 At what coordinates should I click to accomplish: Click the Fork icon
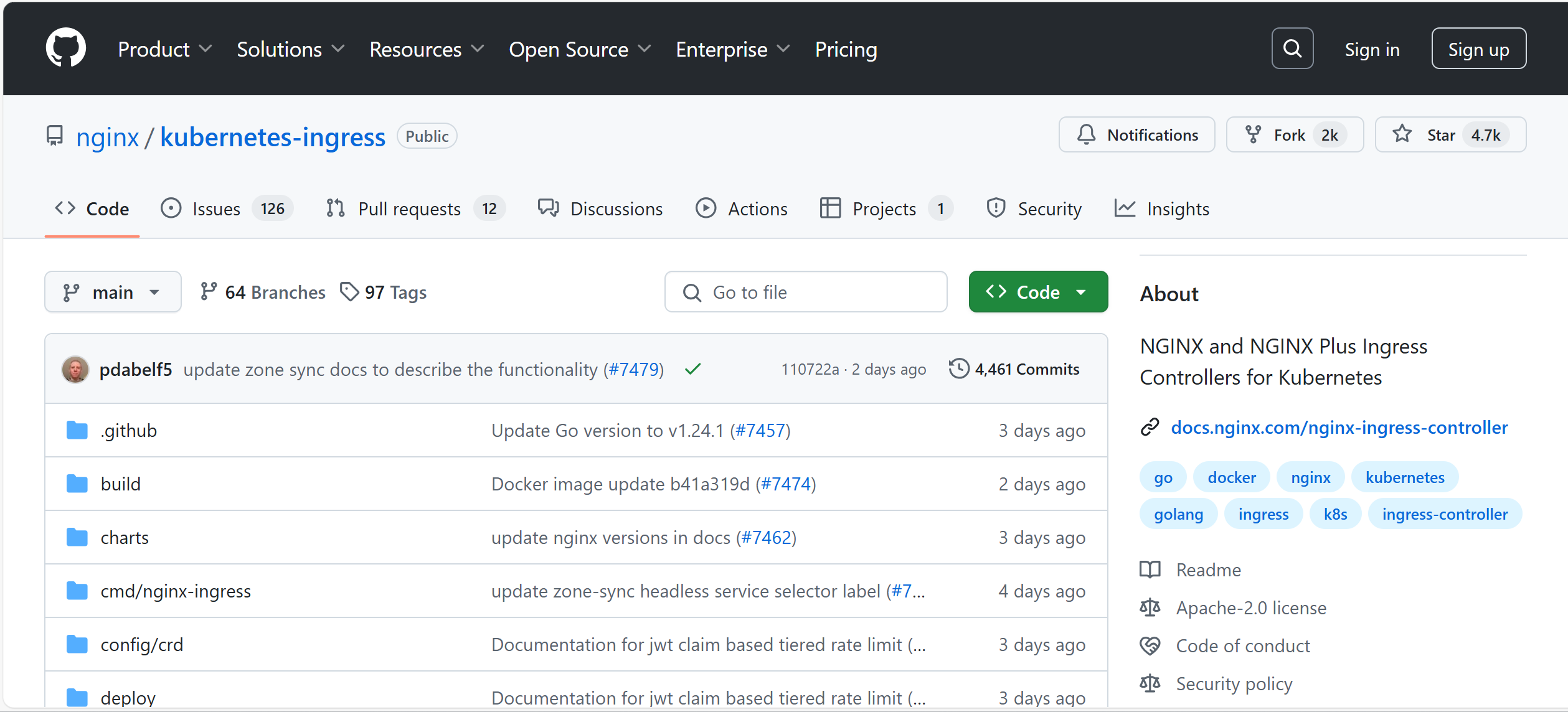(1253, 134)
